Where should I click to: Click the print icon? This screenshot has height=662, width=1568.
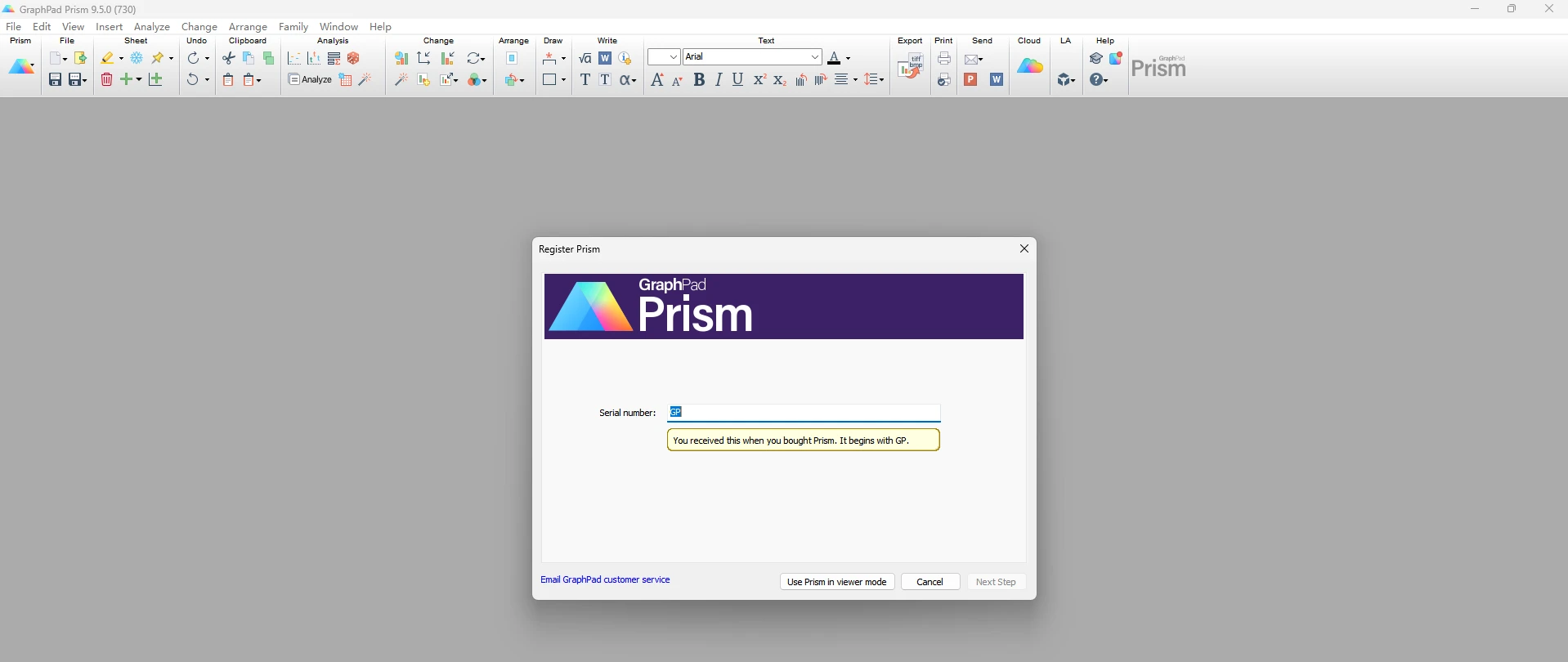[x=944, y=58]
